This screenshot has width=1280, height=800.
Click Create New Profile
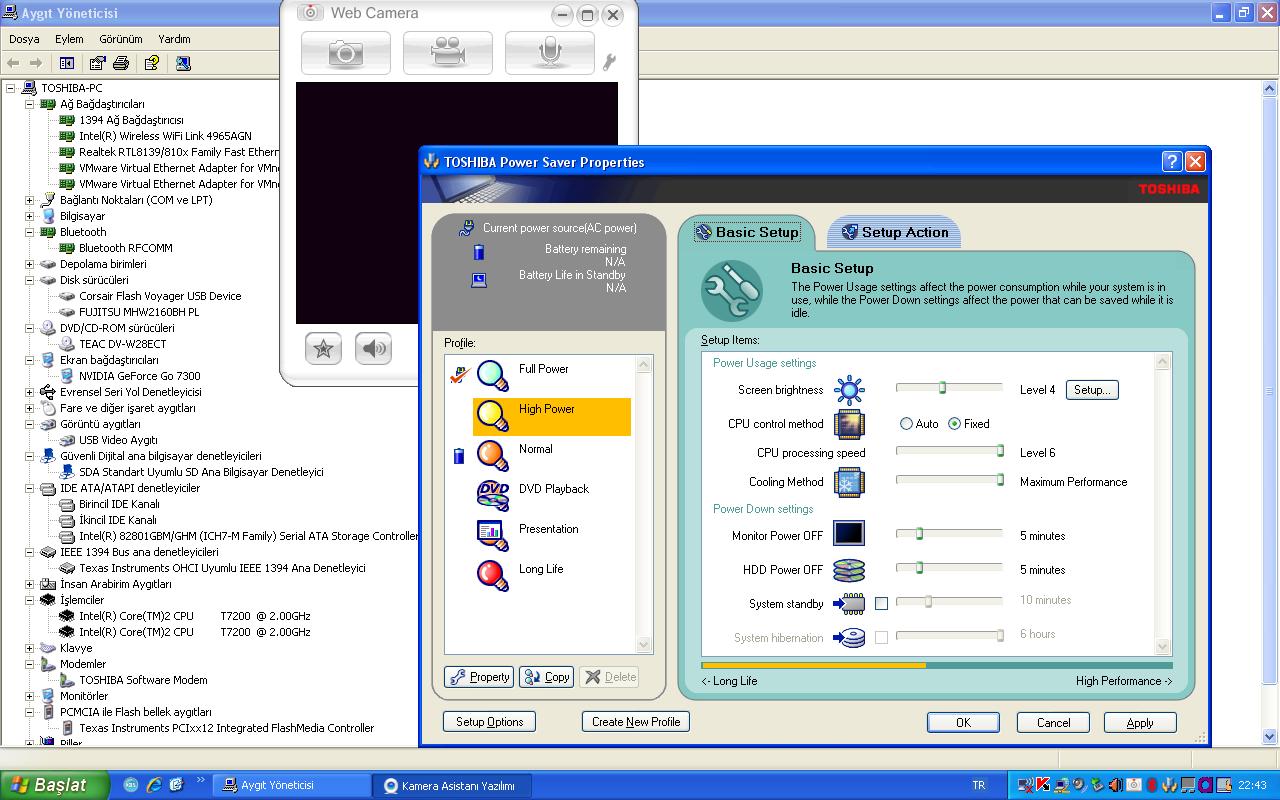point(636,722)
